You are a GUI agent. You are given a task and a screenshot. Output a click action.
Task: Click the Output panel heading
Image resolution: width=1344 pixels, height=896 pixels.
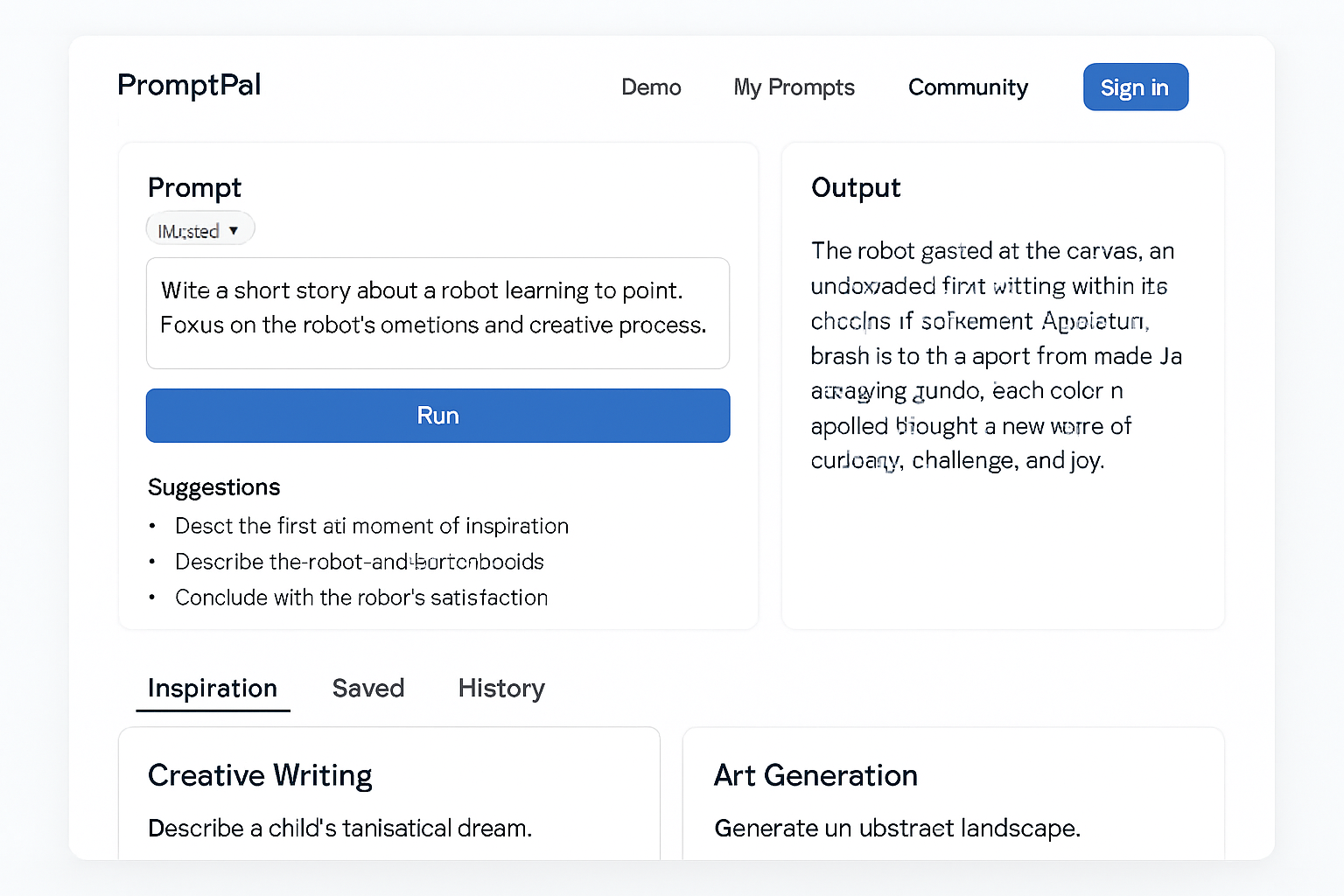coord(856,188)
